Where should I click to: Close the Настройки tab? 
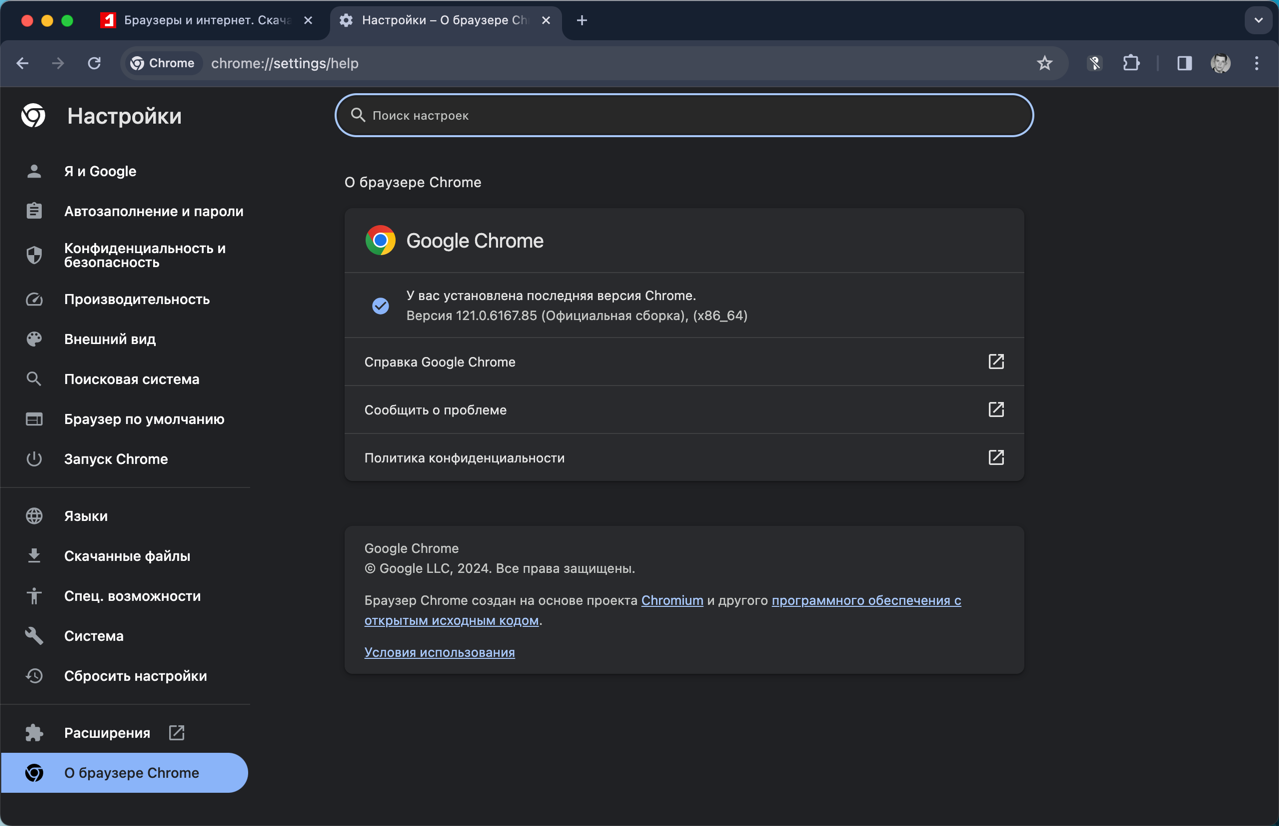pyautogui.click(x=546, y=20)
